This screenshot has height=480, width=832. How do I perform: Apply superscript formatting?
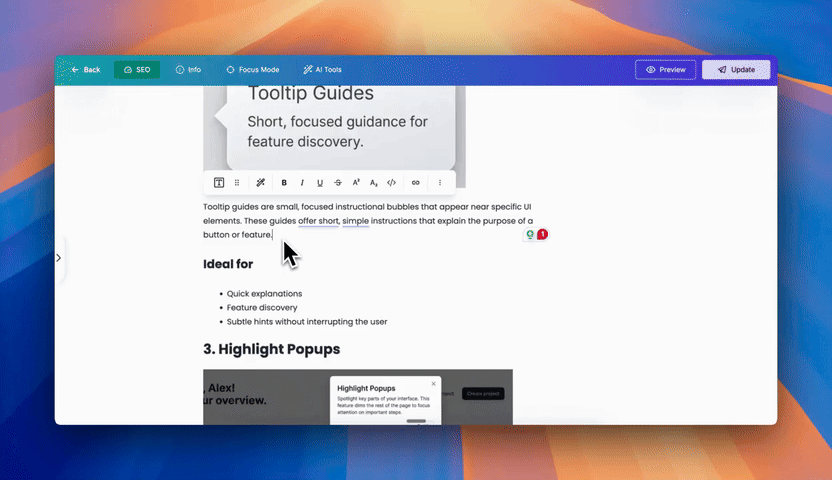(x=356, y=182)
